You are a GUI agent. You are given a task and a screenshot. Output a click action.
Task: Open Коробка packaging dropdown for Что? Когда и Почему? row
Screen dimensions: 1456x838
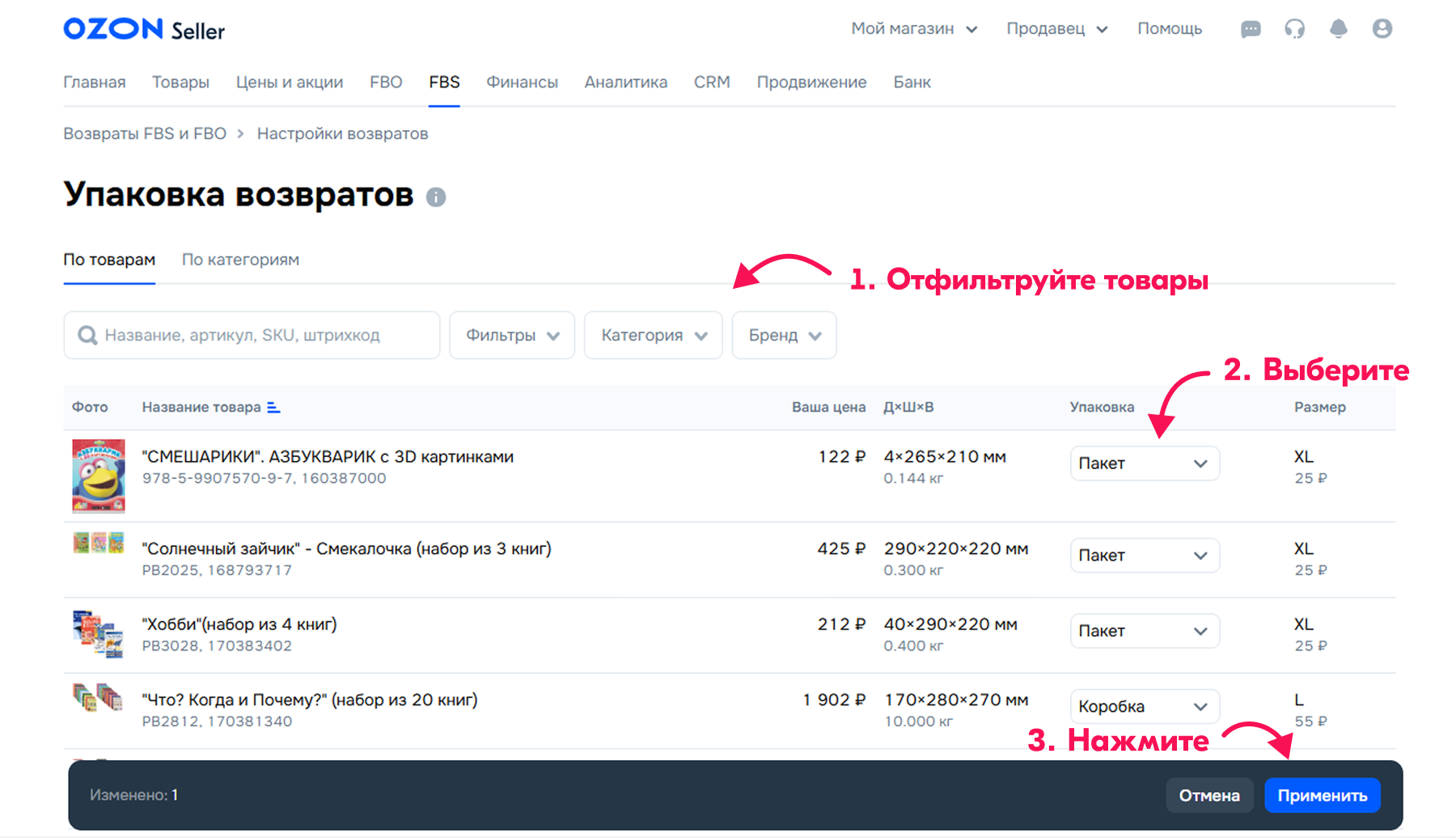coord(1145,706)
